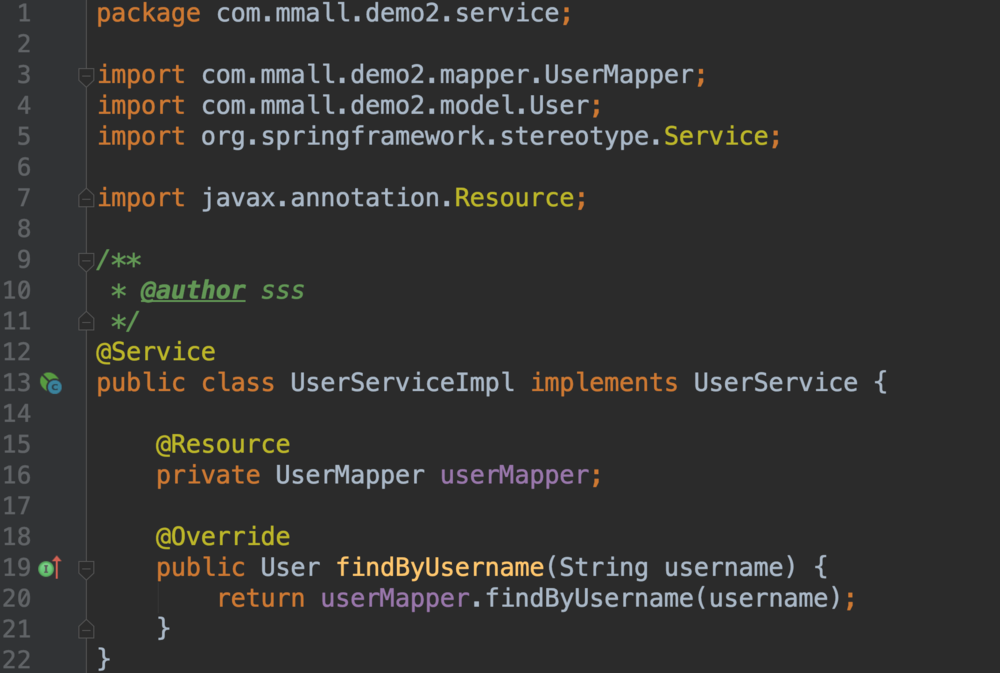Click the @Override annotation
Screen dimensions: 1000x673
coord(222,537)
